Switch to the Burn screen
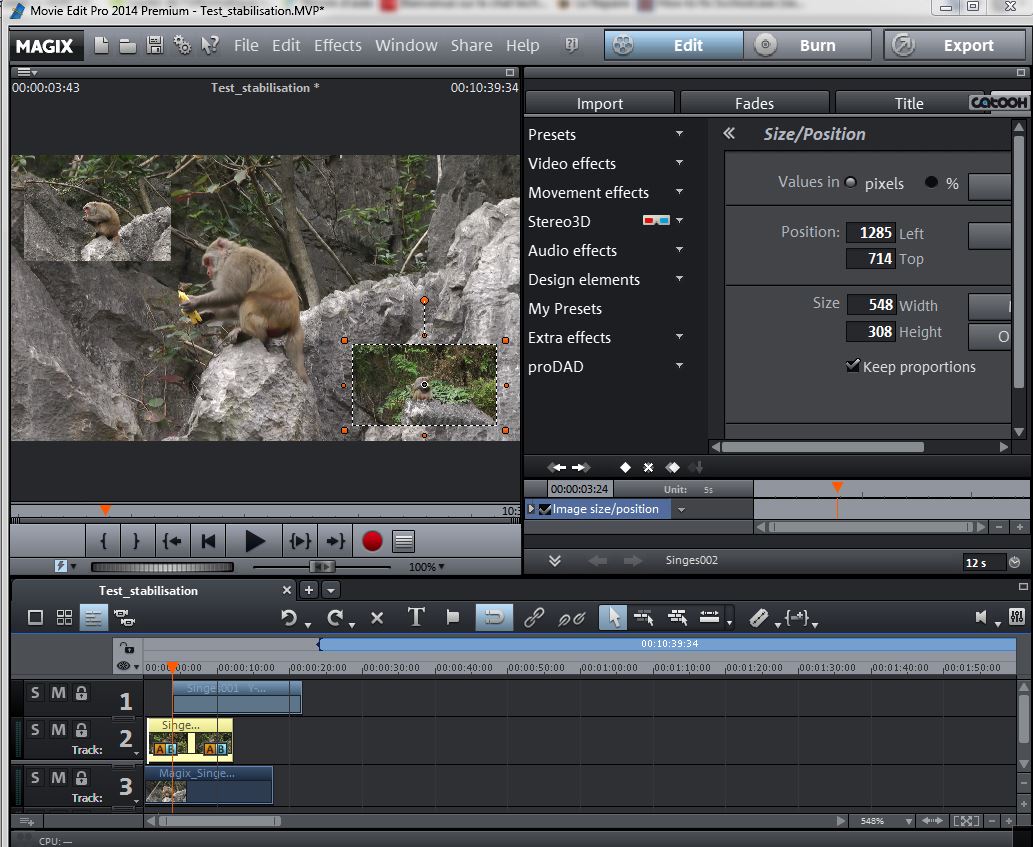This screenshot has width=1033, height=847. [808, 45]
